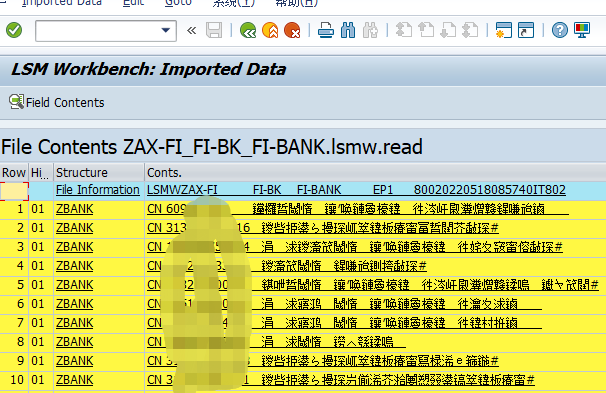Collapse command field with double chevron
Image resolution: width=606 pixels, height=393 pixels.
coord(191,30)
